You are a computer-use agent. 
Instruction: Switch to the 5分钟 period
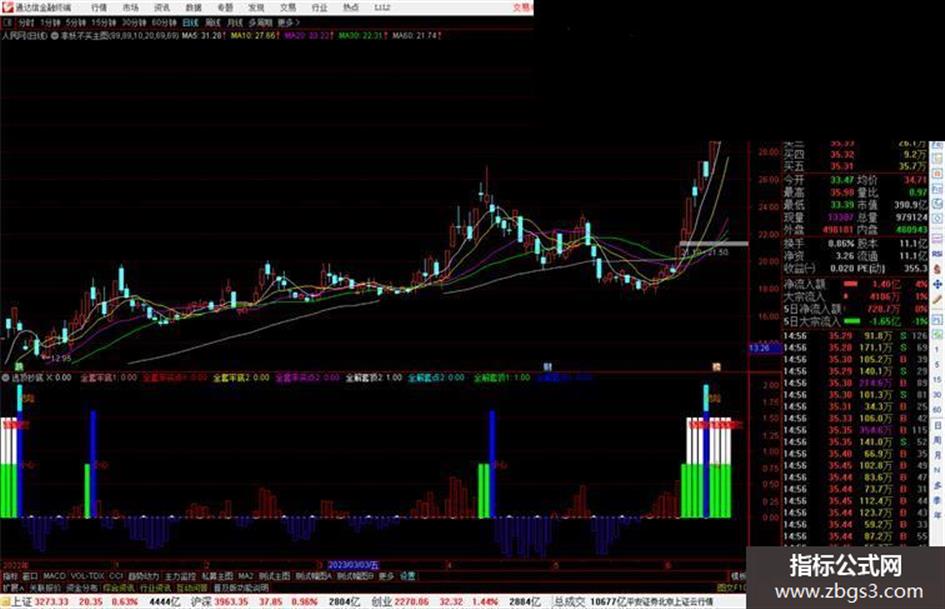pos(76,23)
